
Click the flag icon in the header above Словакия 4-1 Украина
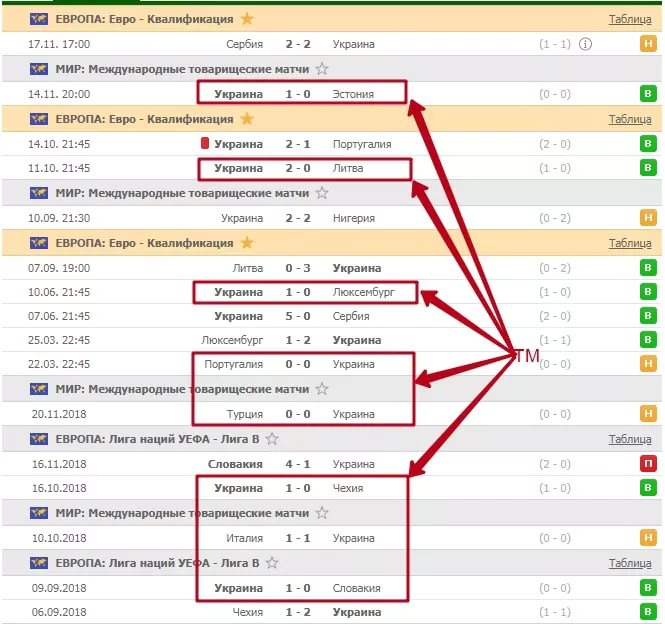(39, 439)
